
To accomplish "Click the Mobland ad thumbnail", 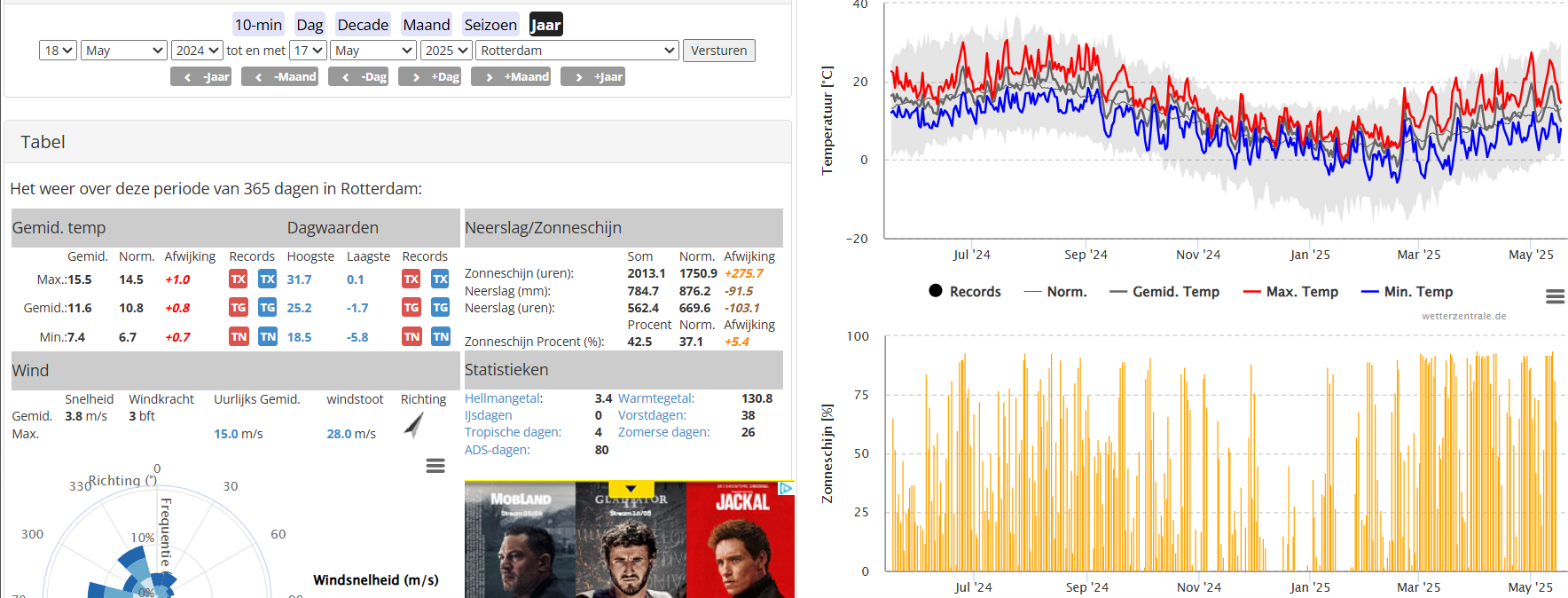I will click(x=520, y=539).
